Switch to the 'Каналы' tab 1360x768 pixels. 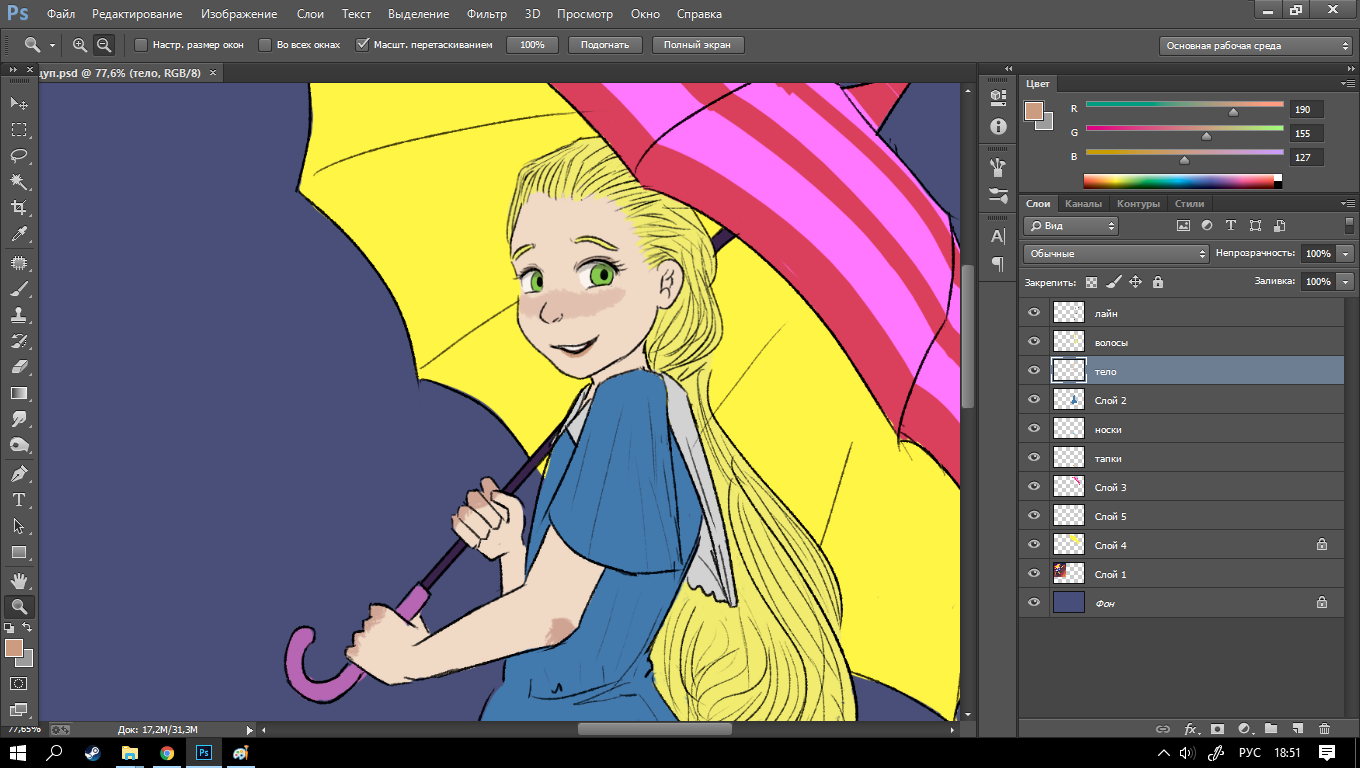1083,204
